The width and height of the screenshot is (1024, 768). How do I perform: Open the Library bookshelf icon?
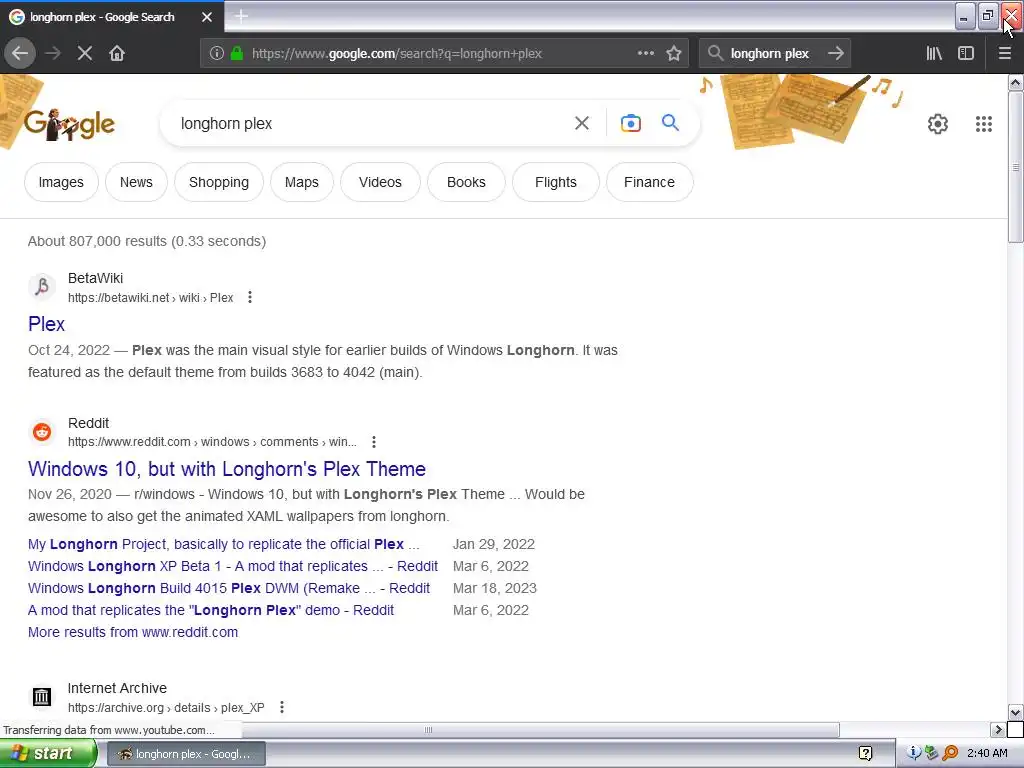tap(934, 54)
